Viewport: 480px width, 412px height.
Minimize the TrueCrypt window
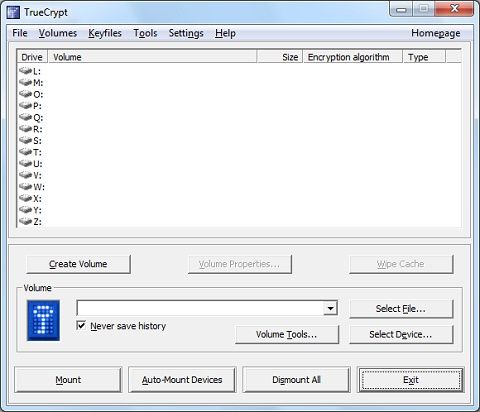[401, 10]
